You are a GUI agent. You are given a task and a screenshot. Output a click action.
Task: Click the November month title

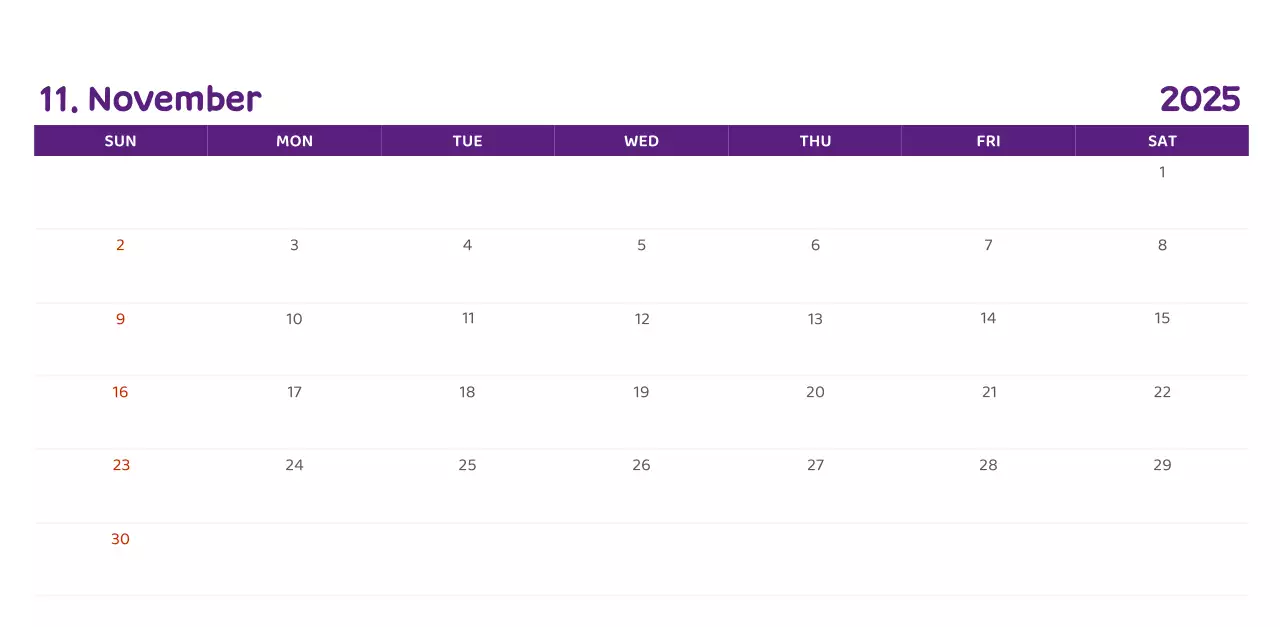click(150, 99)
